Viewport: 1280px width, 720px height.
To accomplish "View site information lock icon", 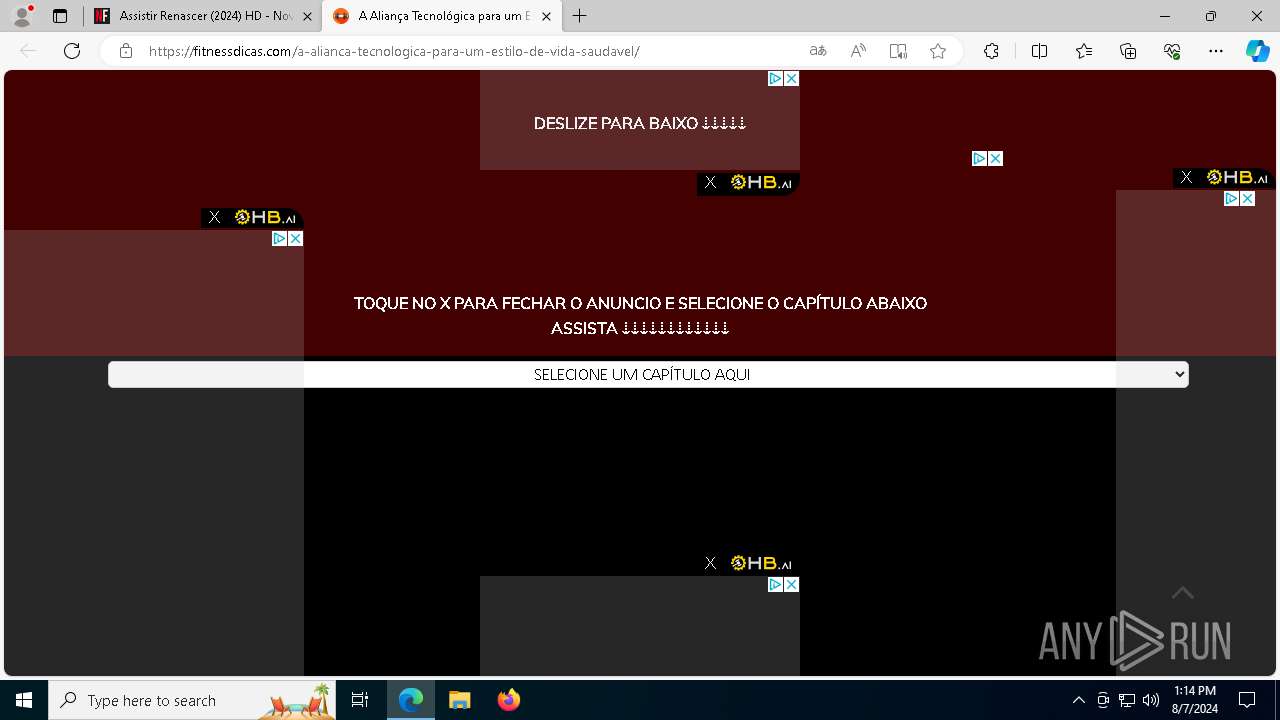I will 126,51.
